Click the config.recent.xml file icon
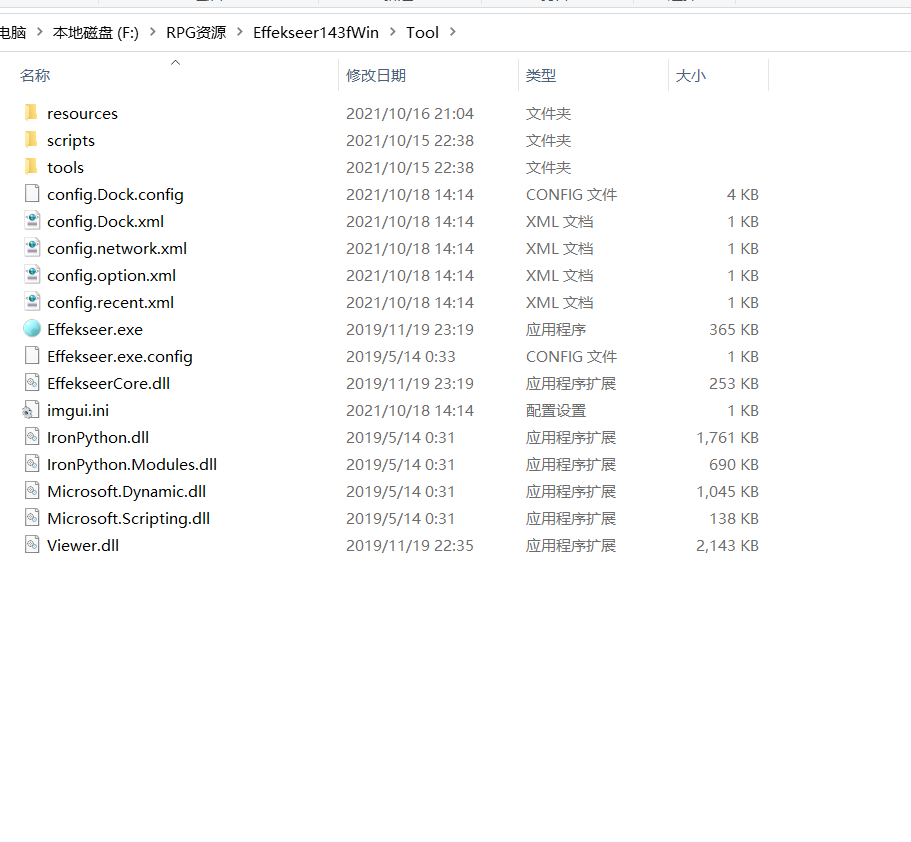 [x=32, y=302]
